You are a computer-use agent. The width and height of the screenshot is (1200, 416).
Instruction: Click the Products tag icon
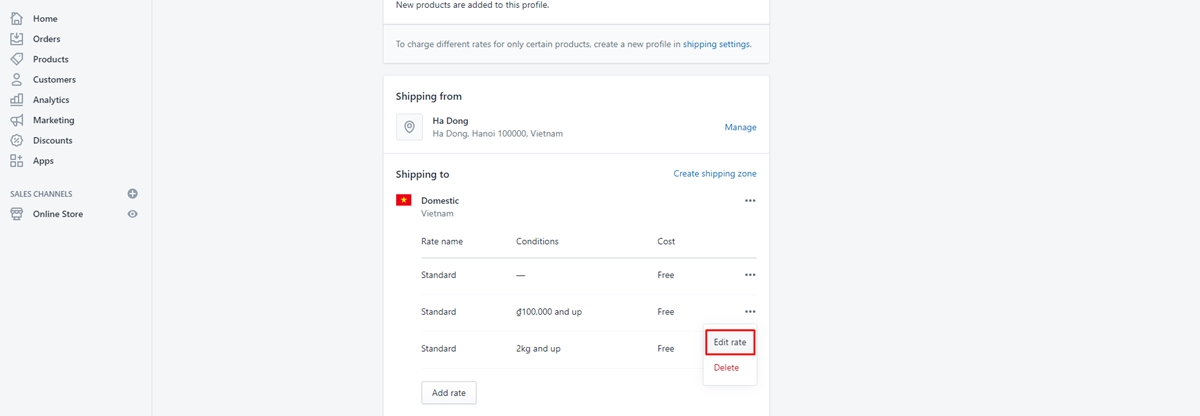point(17,59)
